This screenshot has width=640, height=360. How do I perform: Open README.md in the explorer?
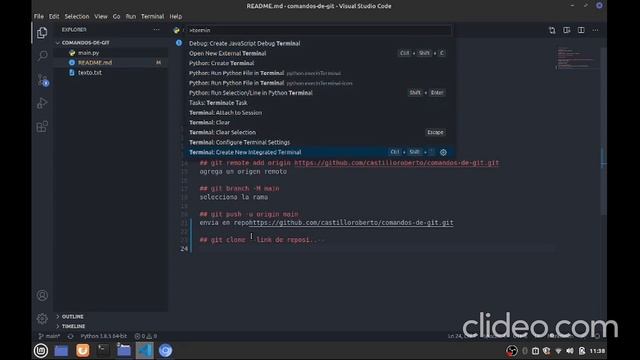coord(95,62)
